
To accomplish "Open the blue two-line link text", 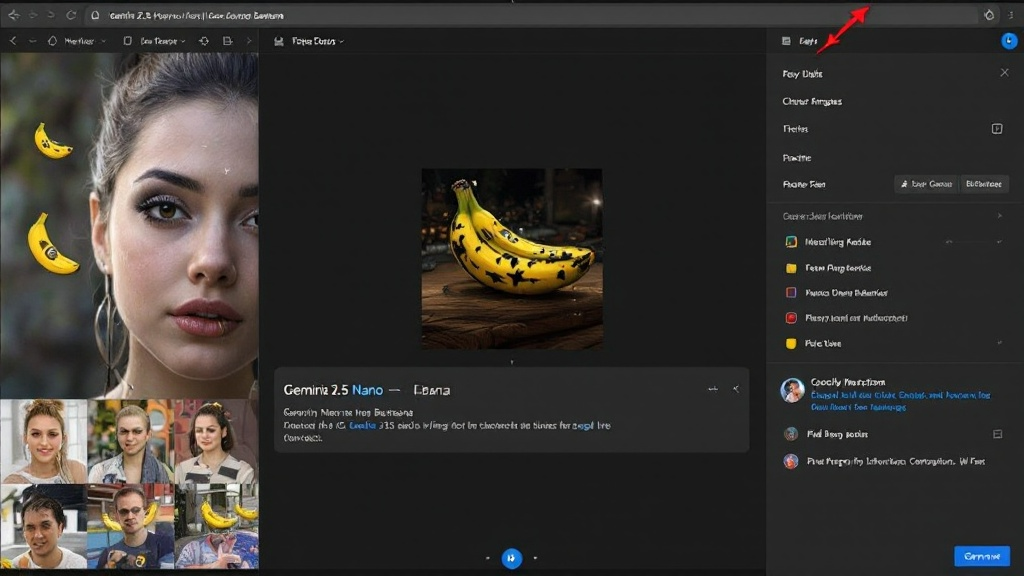I will (x=901, y=401).
